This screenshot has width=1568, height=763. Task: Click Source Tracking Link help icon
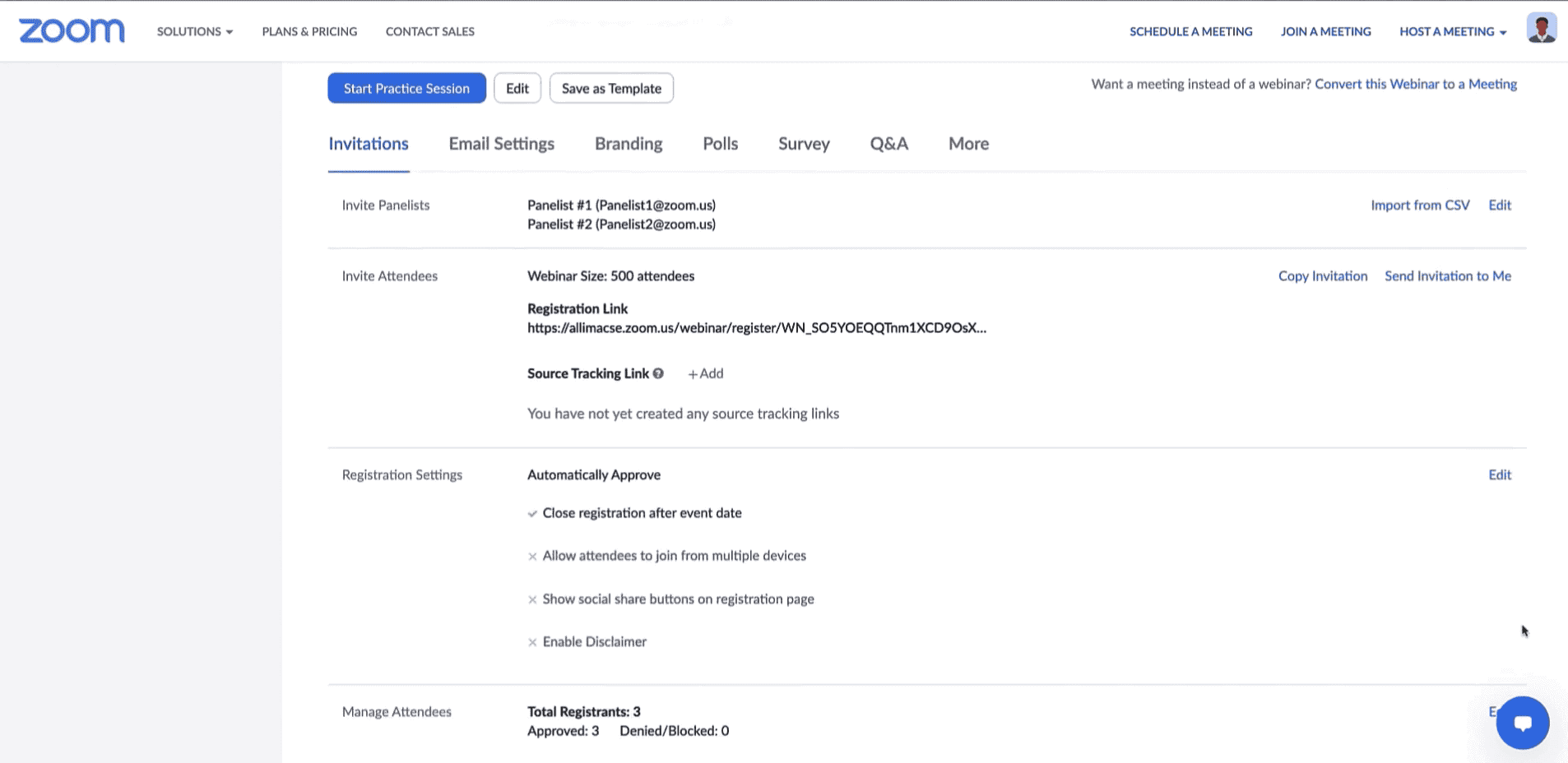coord(658,373)
